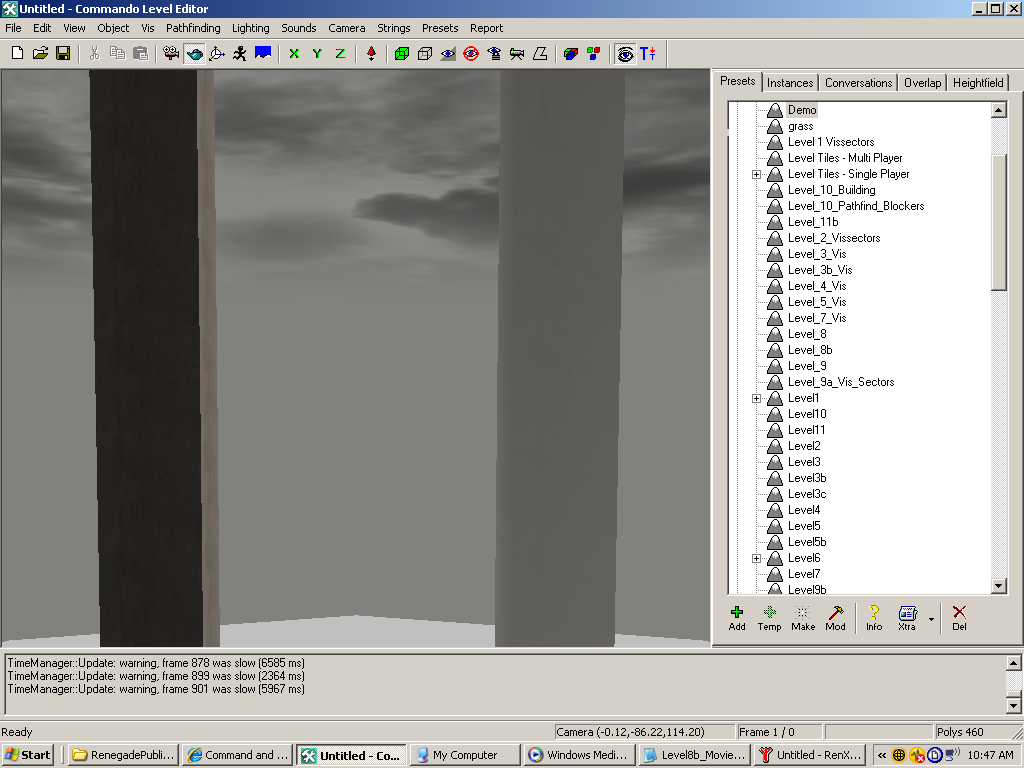The width and height of the screenshot is (1024, 768).
Task: Click the Open folder toolbar icon
Action: [x=40, y=53]
